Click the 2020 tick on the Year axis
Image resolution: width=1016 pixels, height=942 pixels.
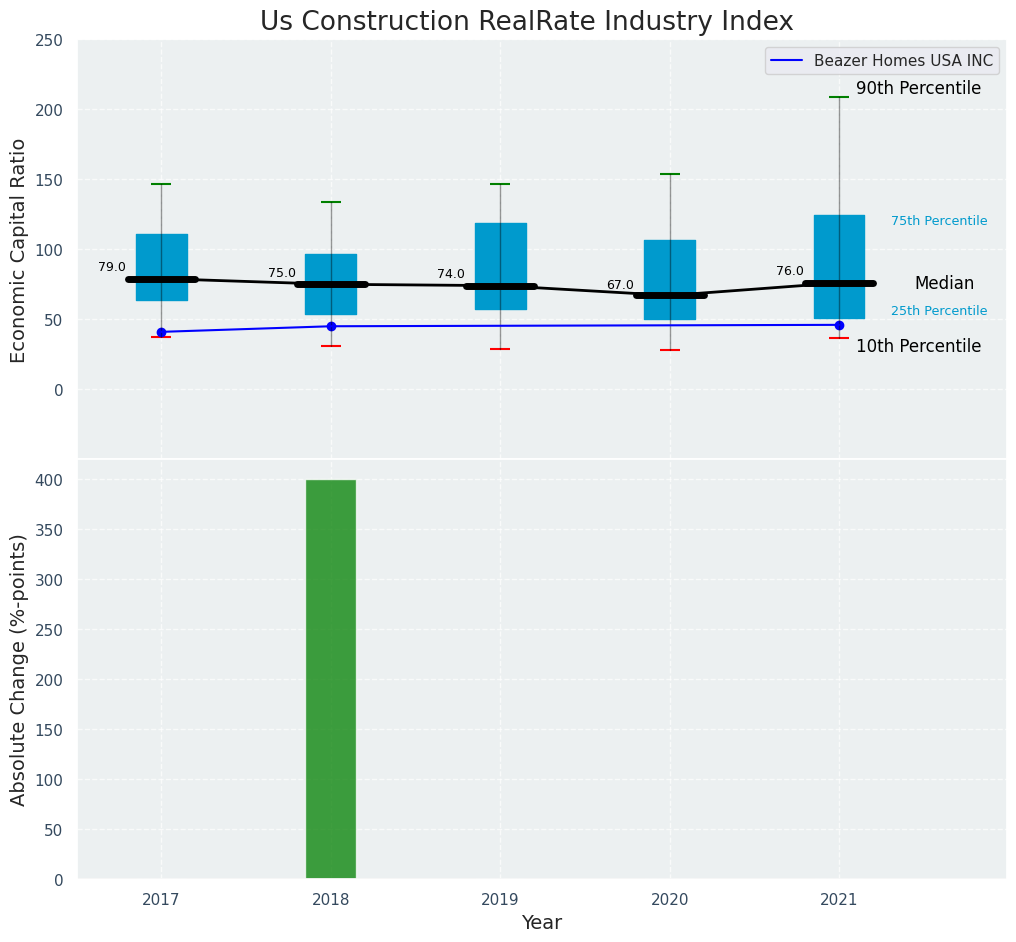pyautogui.click(x=670, y=900)
